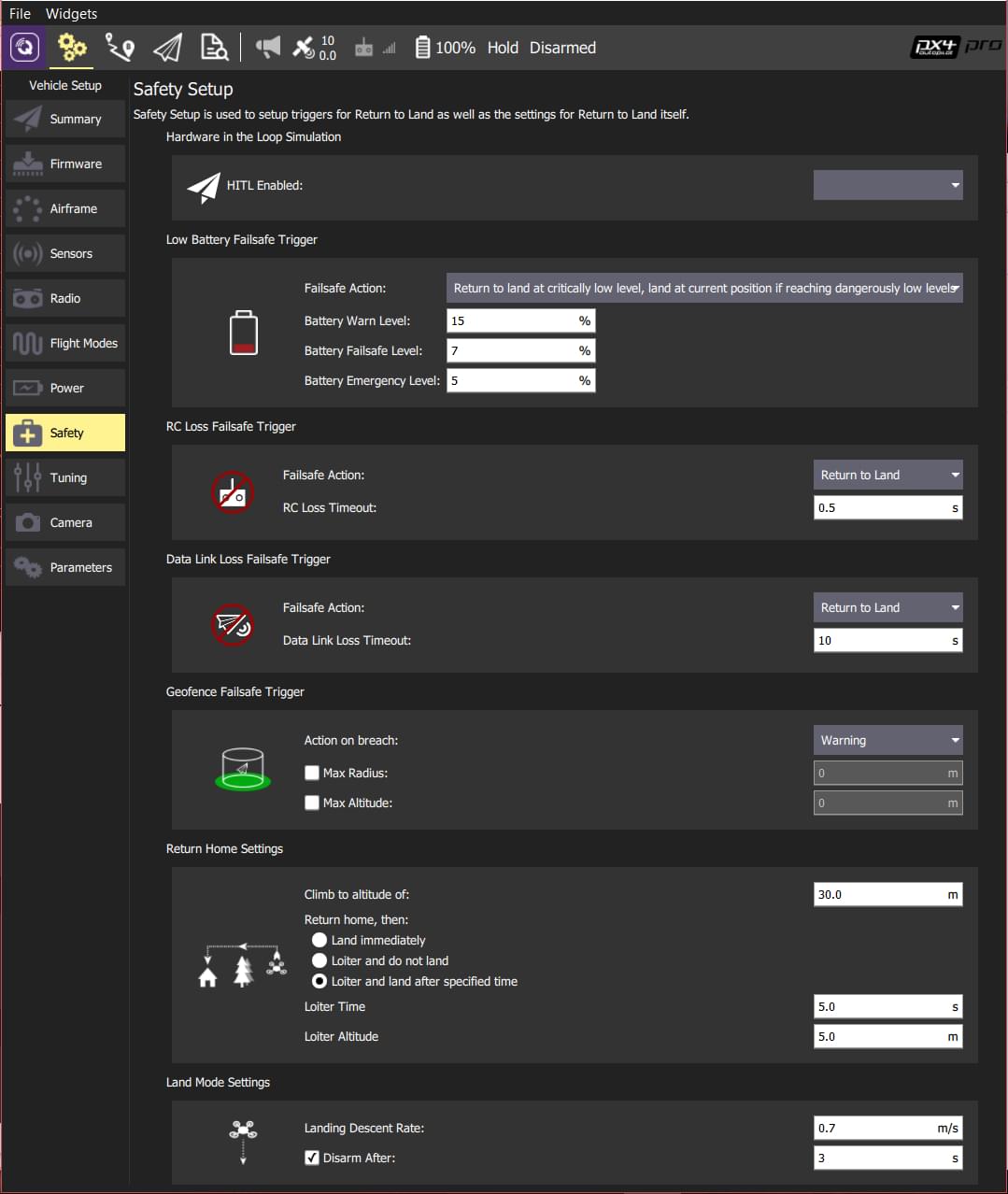Expand the Geofence Action on breach dropdown
Image resolution: width=1008 pixels, height=1194 pixels.
click(x=887, y=741)
